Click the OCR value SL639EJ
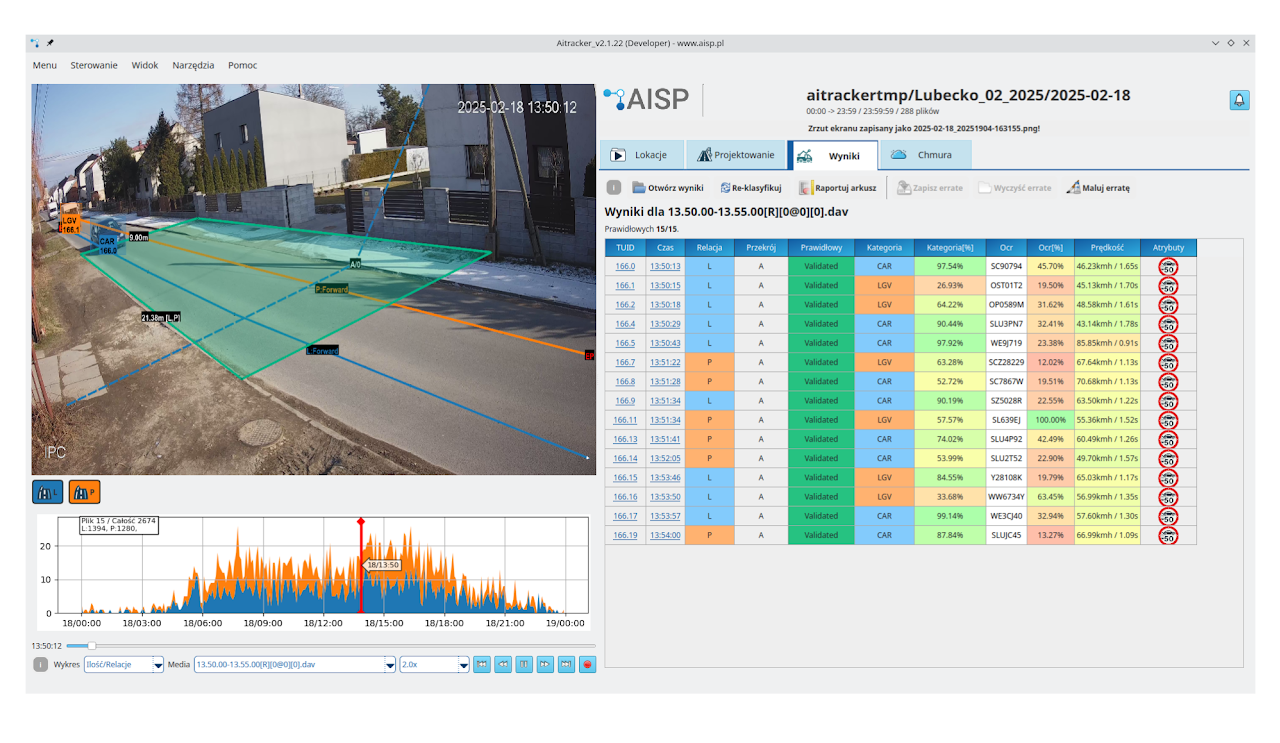Screen dimensions: 1280x743 pyautogui.click(x=1006, y=420)
